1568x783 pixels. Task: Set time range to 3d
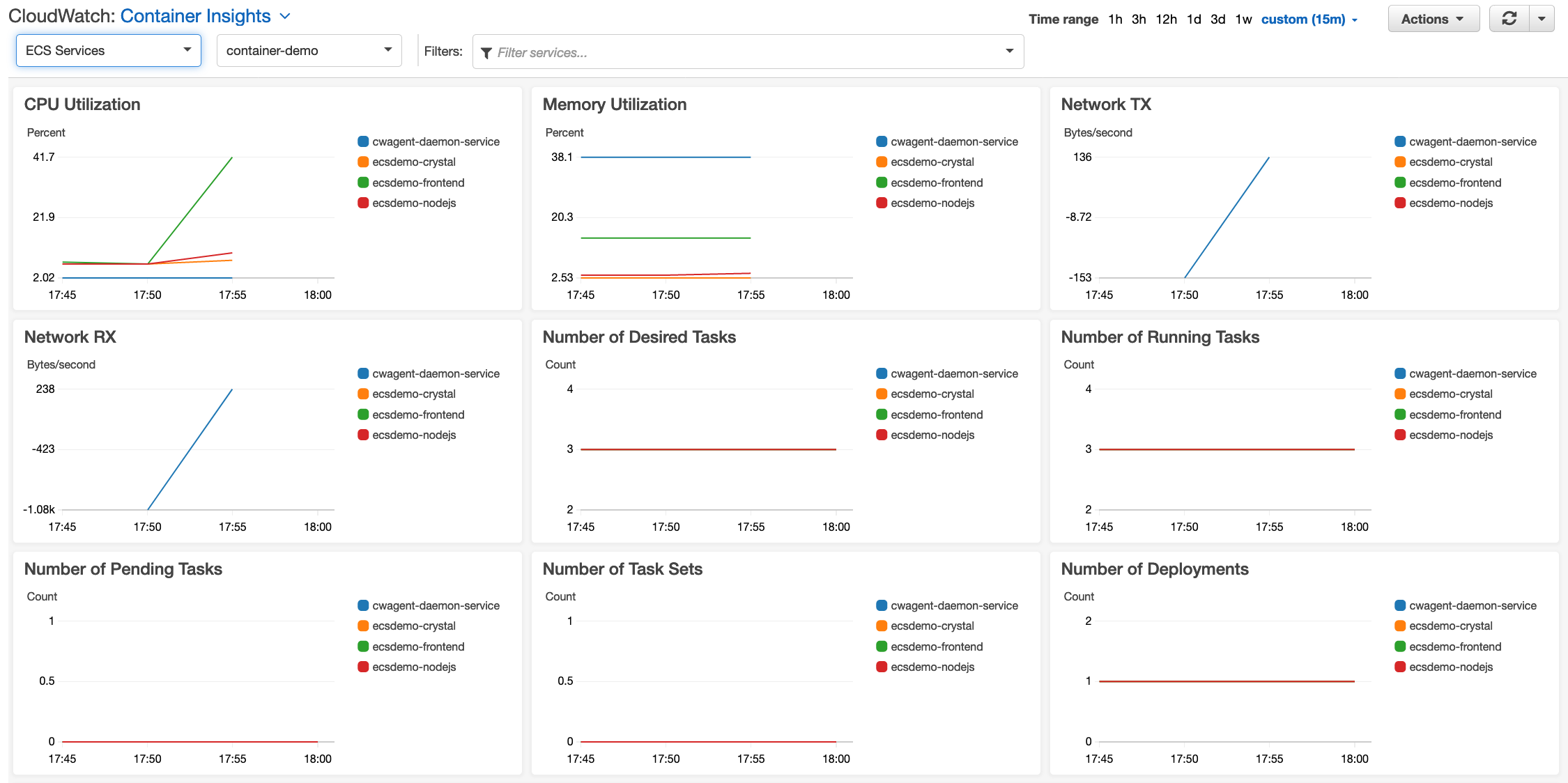click(1217, 19)
